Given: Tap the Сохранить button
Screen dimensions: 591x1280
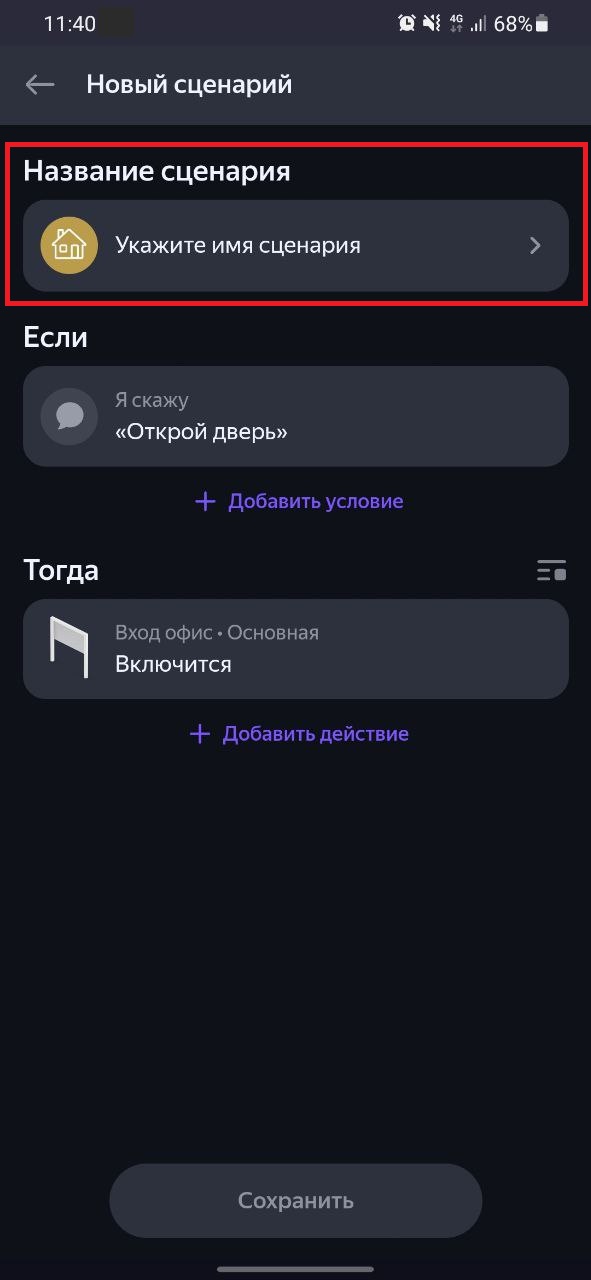Looking at the screenshot, I should [x=296, y=1201].
